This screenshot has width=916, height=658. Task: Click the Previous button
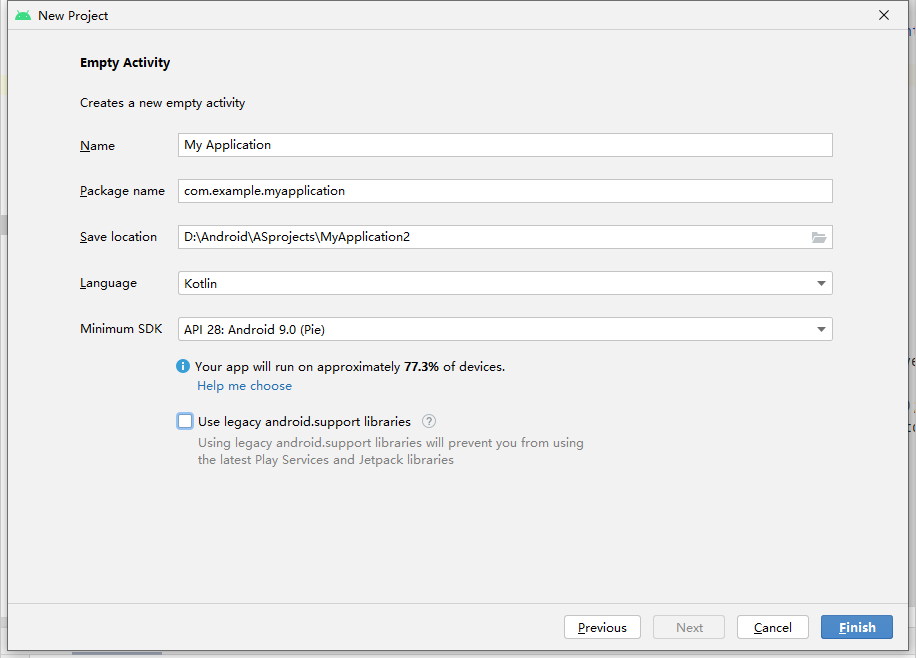[x=602, y=627]
